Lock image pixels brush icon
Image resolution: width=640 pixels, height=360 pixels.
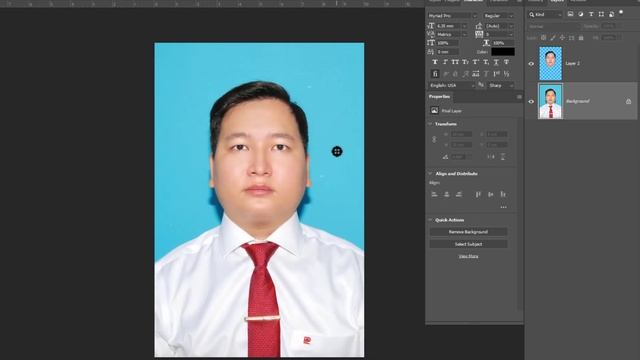(553, 38)
